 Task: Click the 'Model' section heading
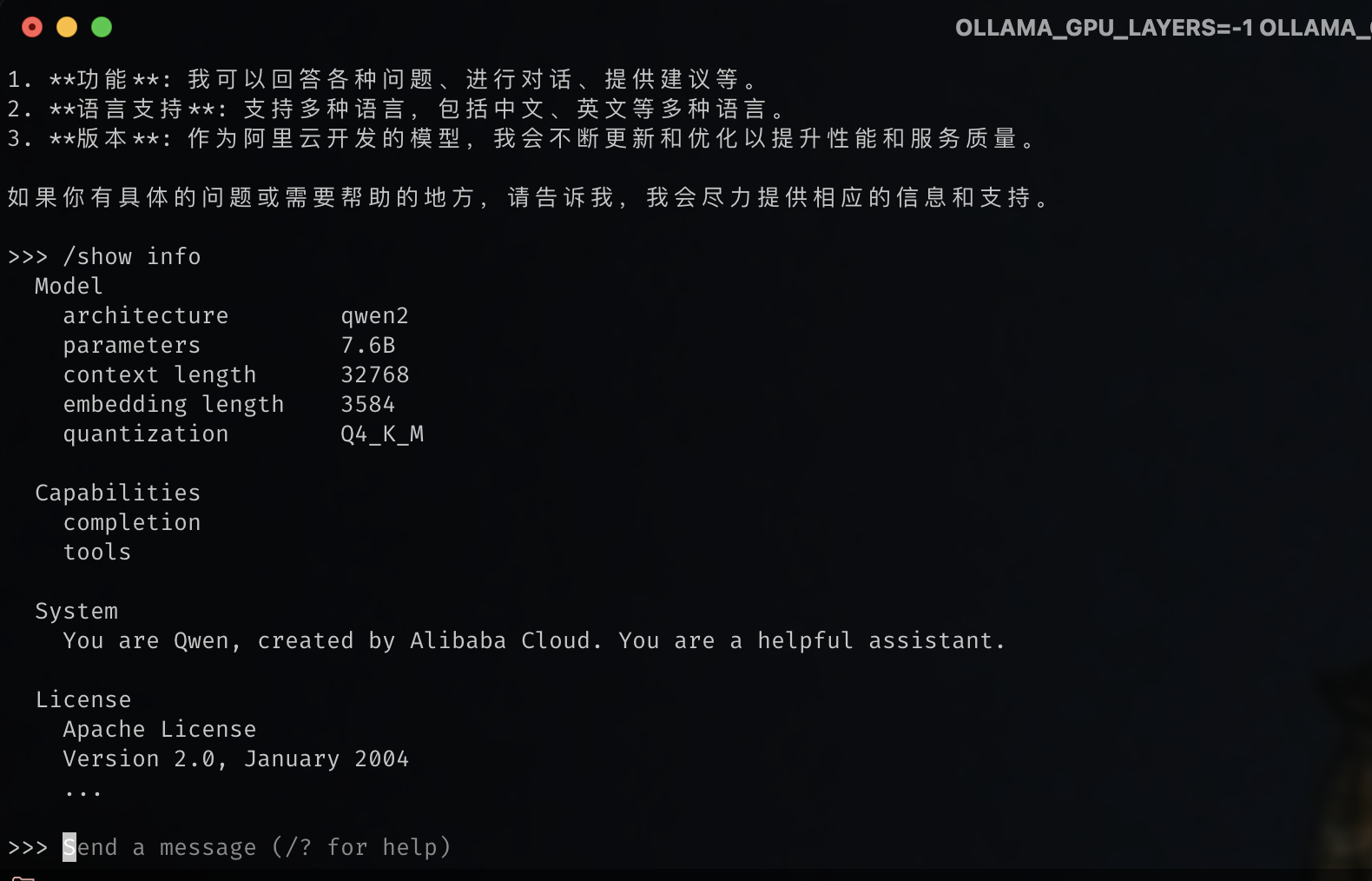click(x=69, y=286)
